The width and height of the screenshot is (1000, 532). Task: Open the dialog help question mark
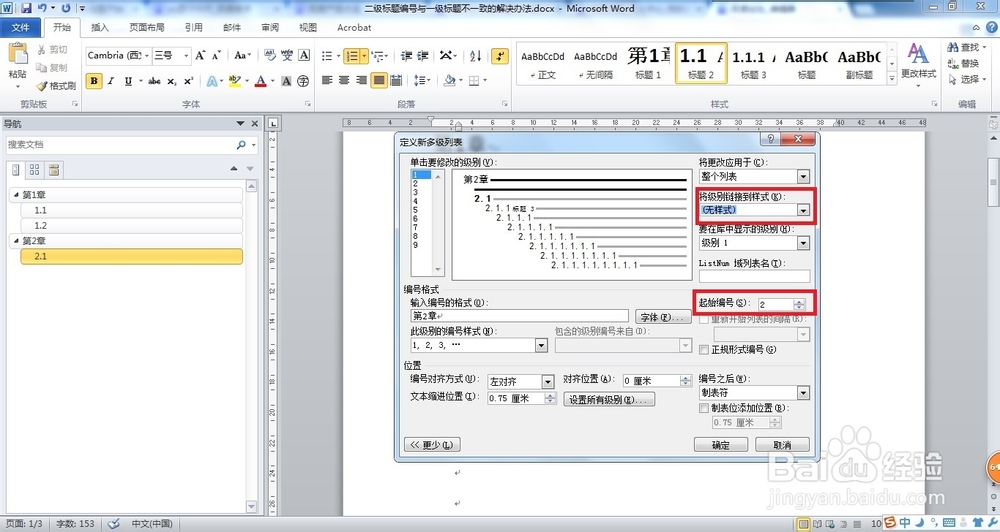770,139
